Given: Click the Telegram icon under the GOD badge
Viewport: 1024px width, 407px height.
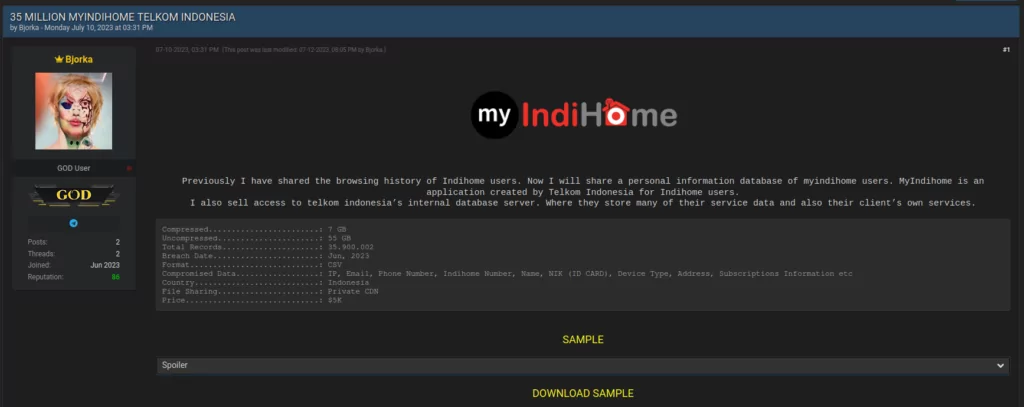Looking at the screenshot, I should 73,223.
